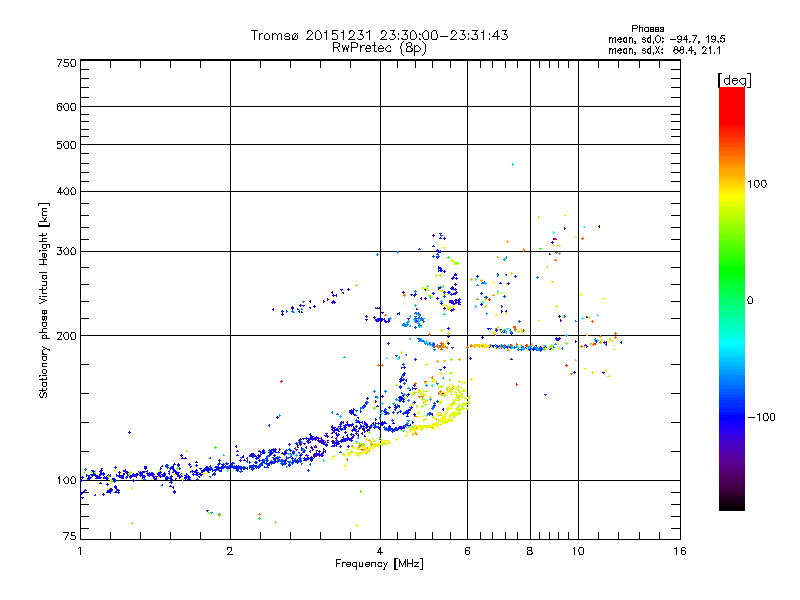Click the y-axis label '750'
This screenshot has height=600, width=800.
click(66, 63)
